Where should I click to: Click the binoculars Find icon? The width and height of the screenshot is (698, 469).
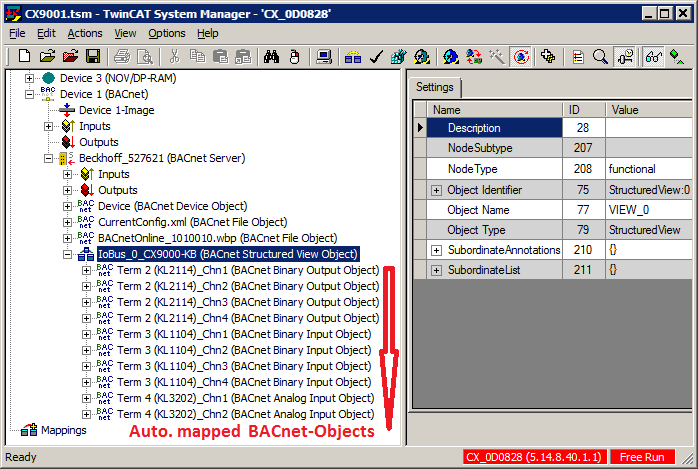pyautogui.click(x=271, y=57)
